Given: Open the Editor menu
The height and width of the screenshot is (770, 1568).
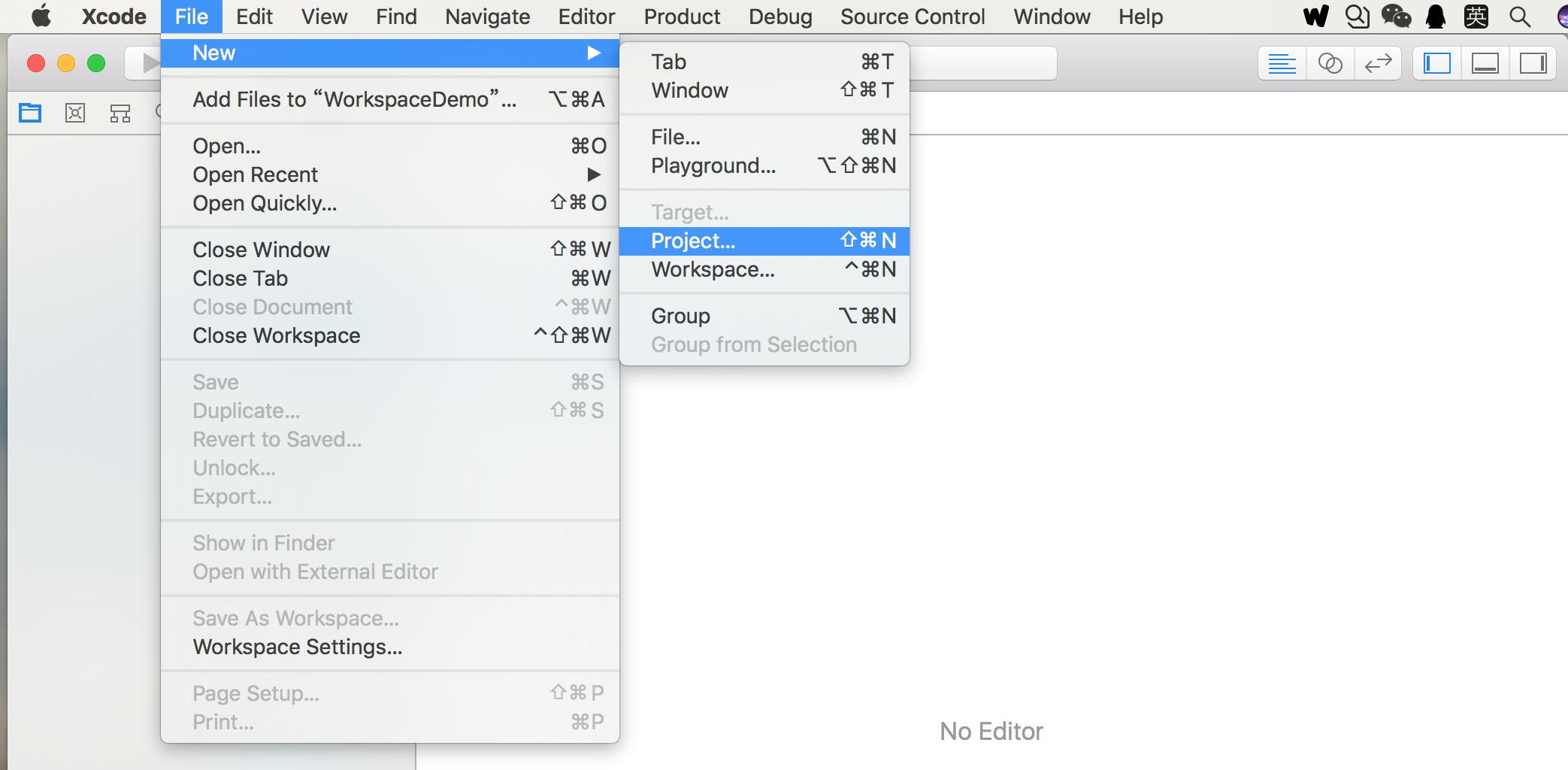Looking at the screenshot, I should [x=586, y=17].
